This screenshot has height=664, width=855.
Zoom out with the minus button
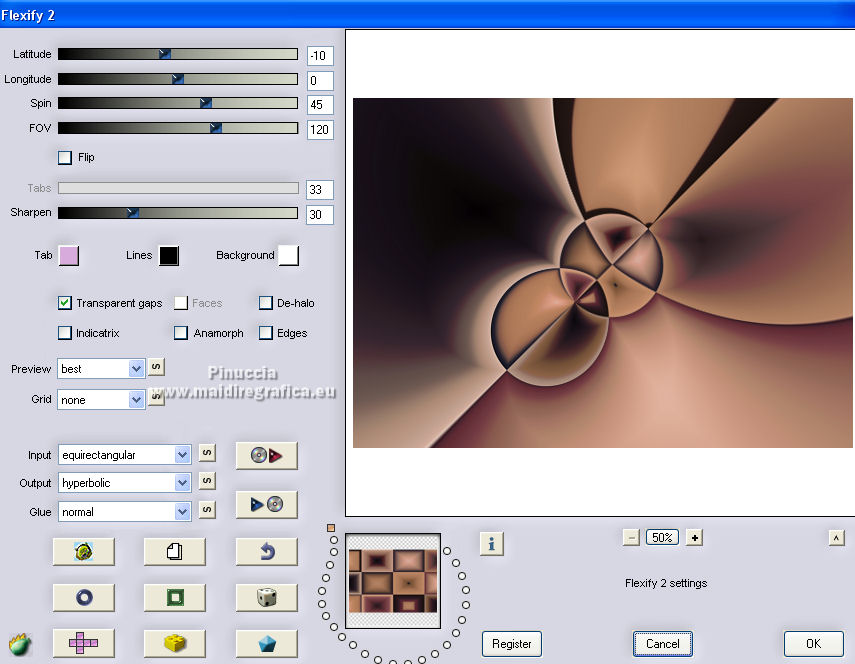click(631, 538)
